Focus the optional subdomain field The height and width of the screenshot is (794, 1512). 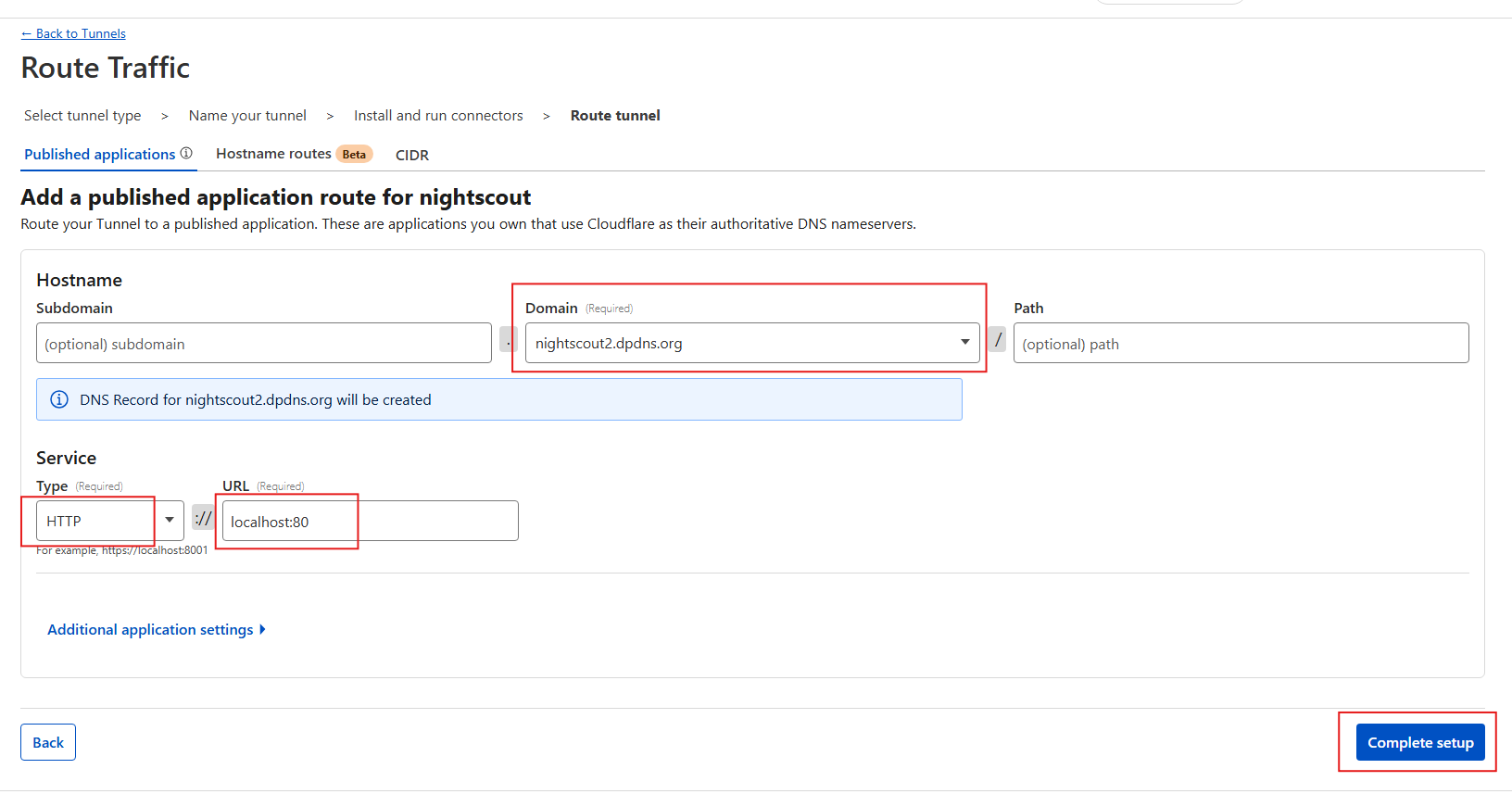[263, 344]
